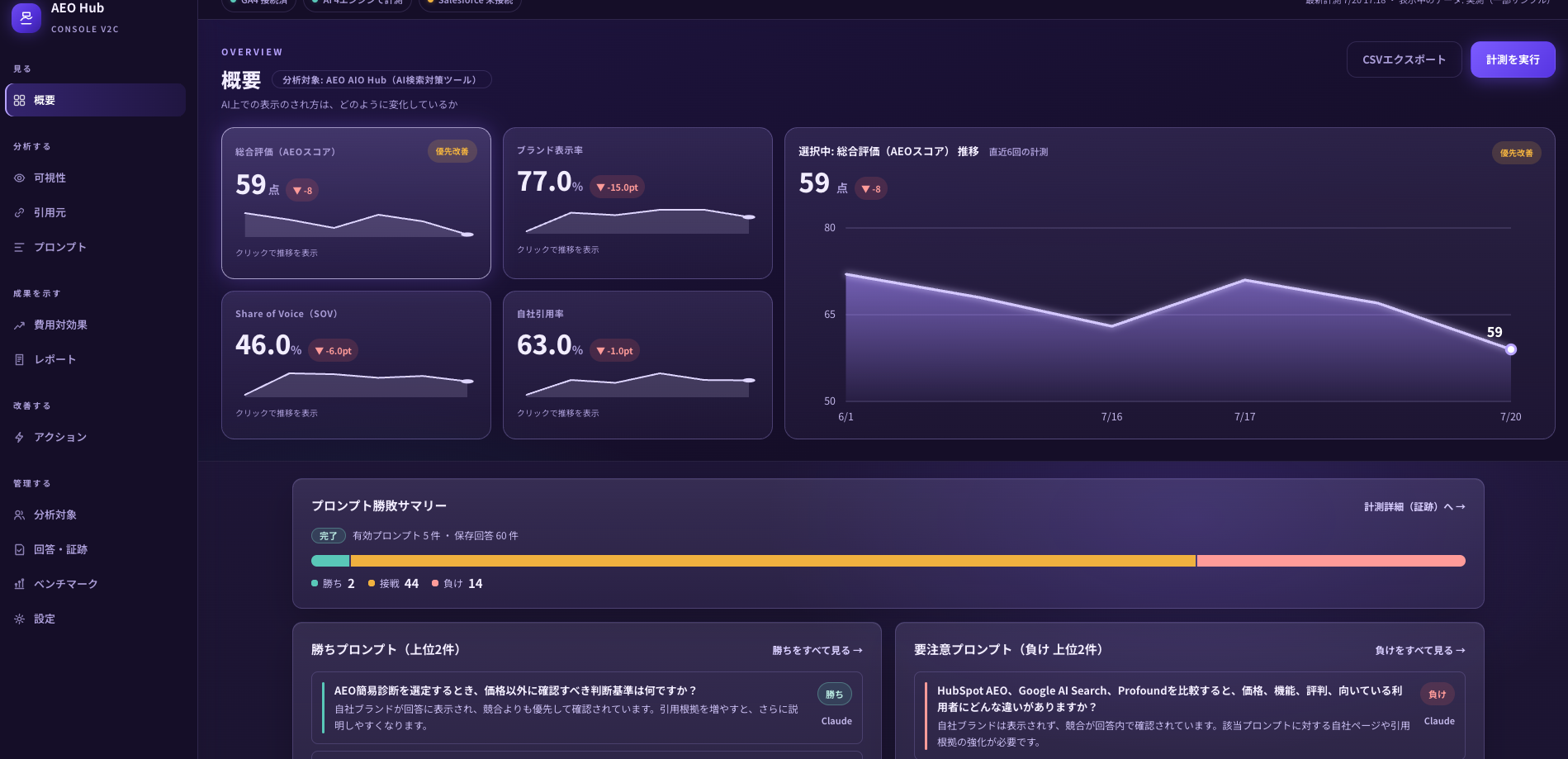Run measurement with 計測を実行 button

click(1513, 59)
